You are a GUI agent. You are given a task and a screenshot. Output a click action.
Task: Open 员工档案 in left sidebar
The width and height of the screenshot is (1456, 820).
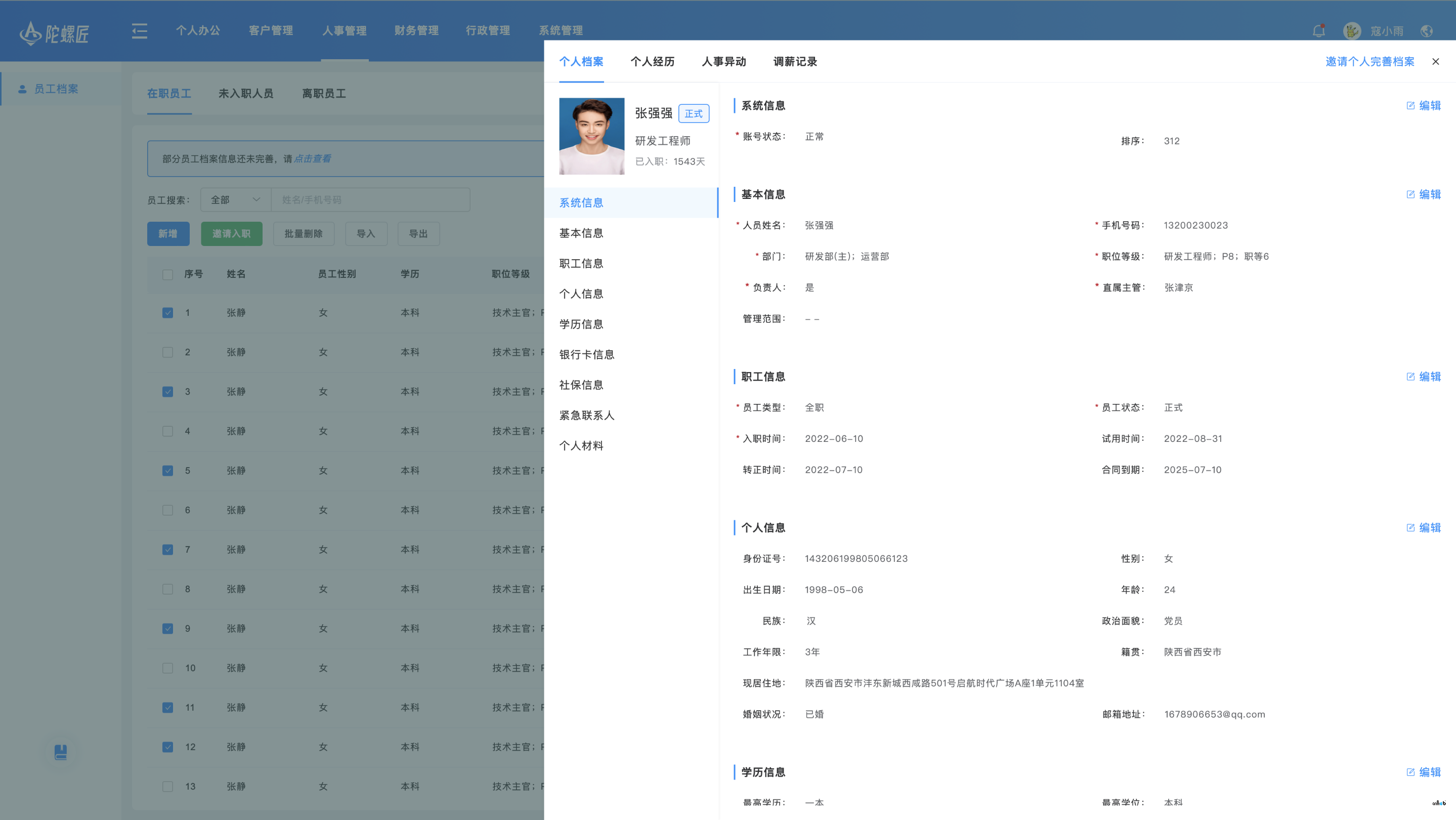(x=61, y=89)
